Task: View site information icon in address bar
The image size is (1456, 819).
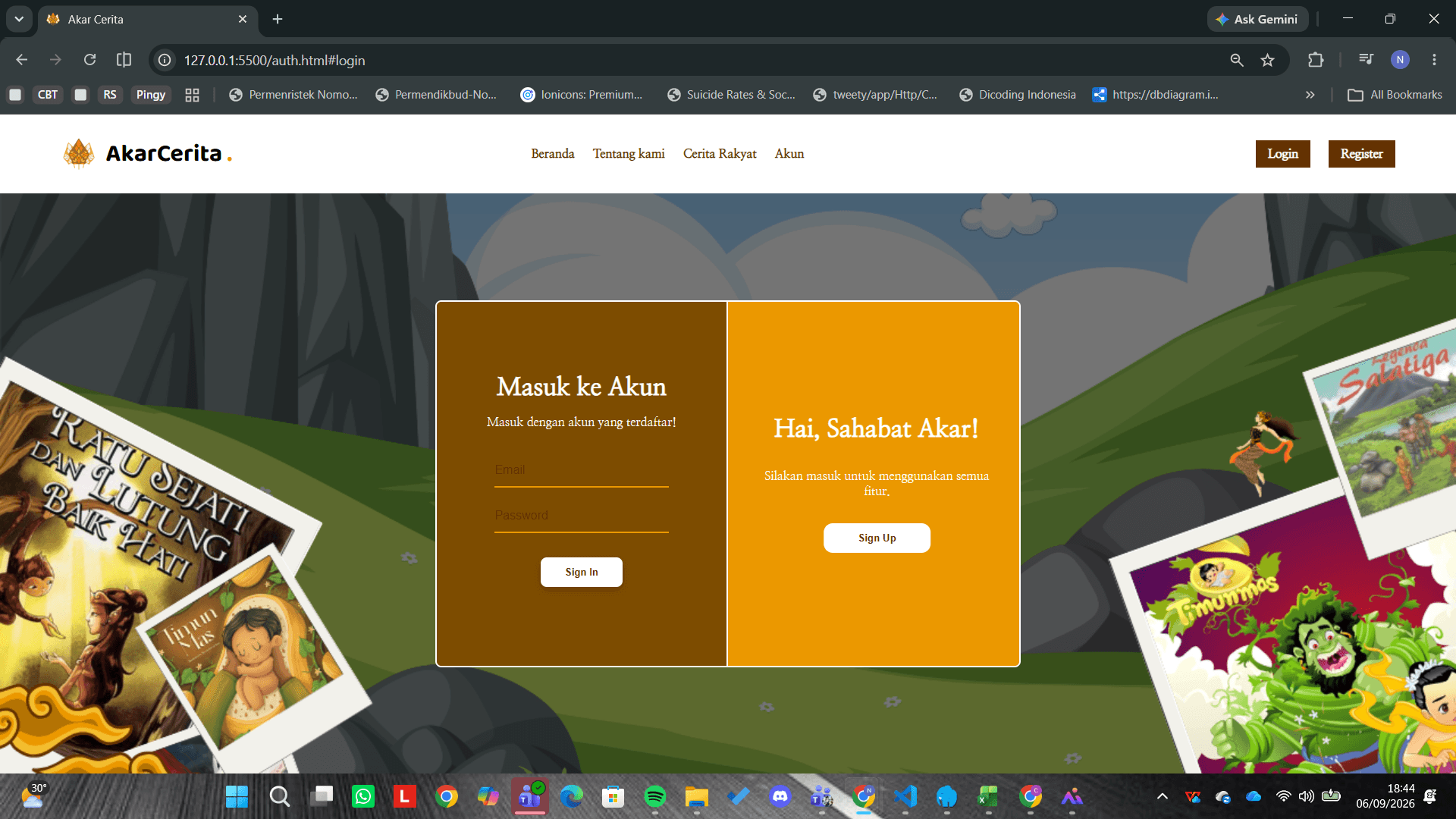Action: (x=165, y=60)
